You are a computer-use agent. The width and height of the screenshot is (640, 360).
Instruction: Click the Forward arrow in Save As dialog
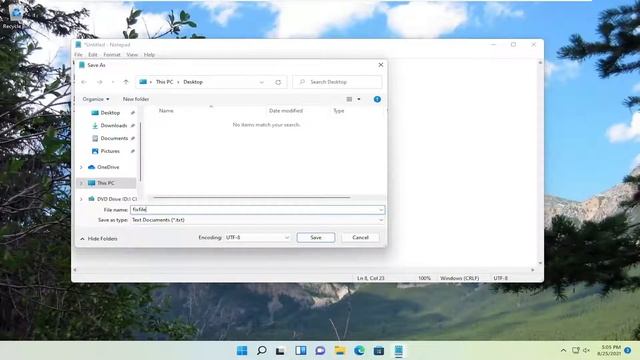point(100,82)
